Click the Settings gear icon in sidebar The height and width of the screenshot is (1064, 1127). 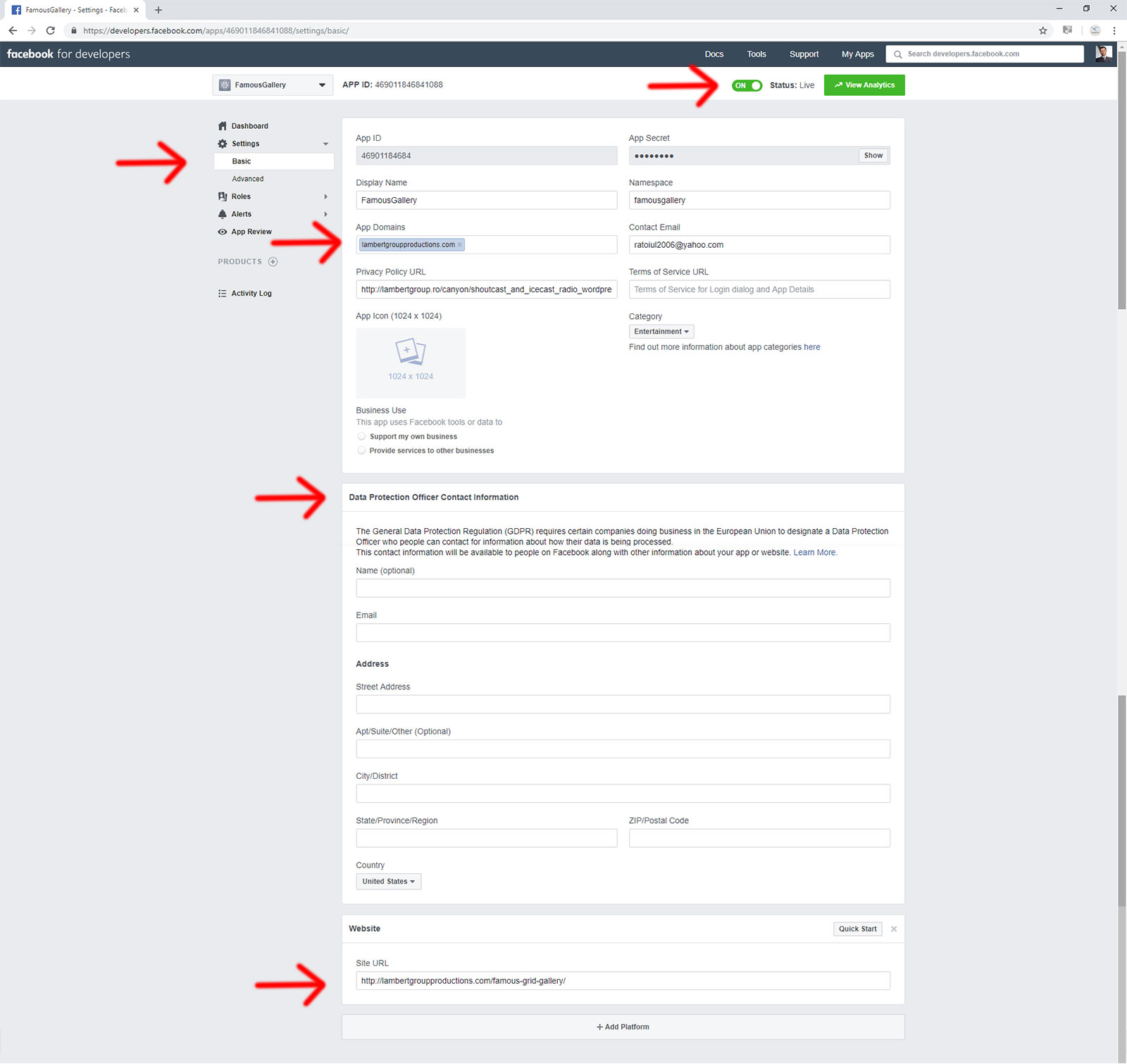[223, 144]
